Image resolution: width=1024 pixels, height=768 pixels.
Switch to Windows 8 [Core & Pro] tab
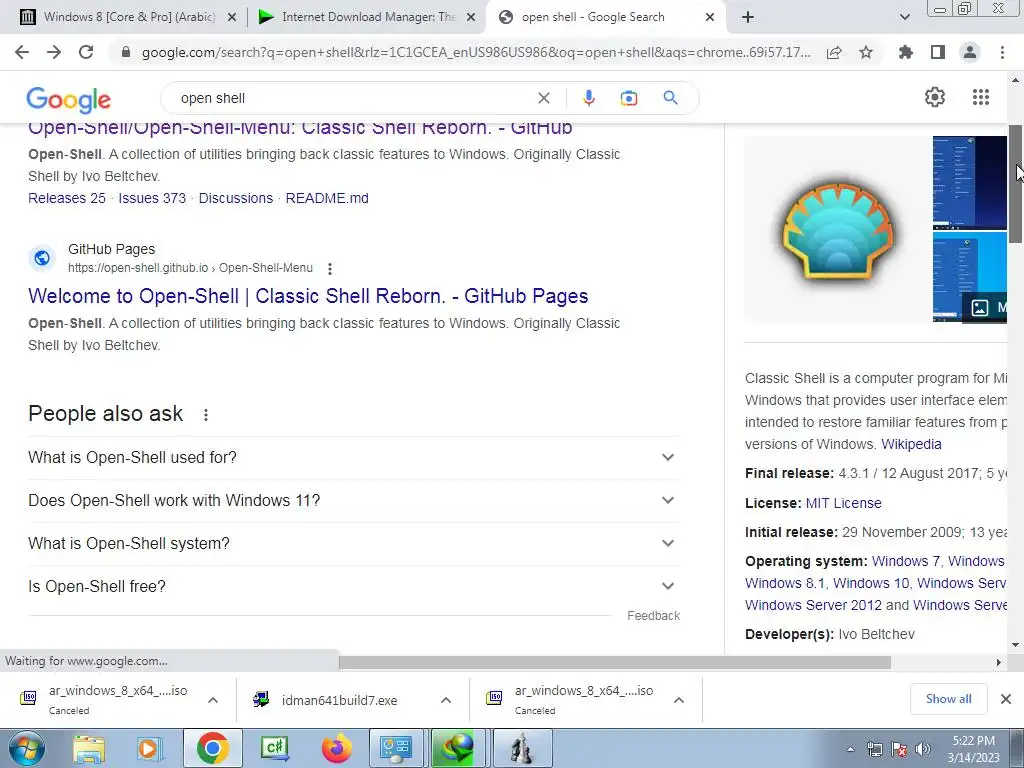pyautogui.click(x=129, y=17)
